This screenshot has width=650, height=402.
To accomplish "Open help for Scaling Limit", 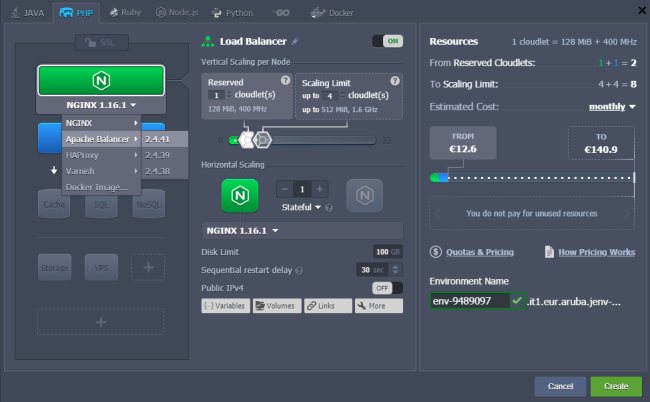I will [x=395, y=81].
